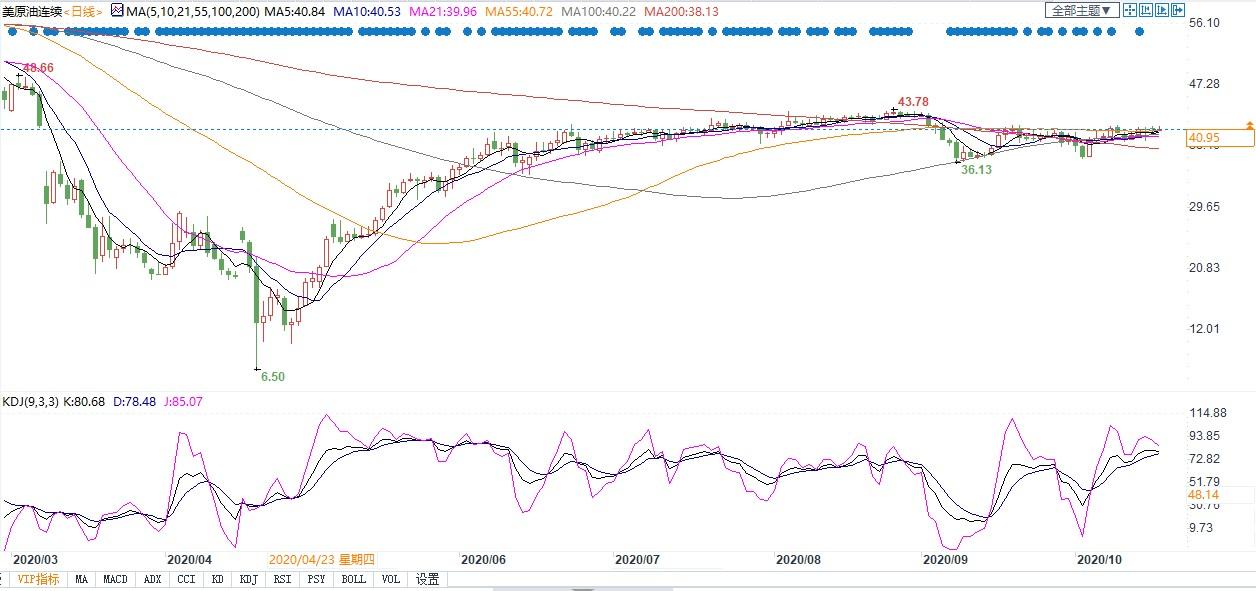Show the VOL indicator tab
This screenshot has width=1256, height=591.
click(390, 579)
